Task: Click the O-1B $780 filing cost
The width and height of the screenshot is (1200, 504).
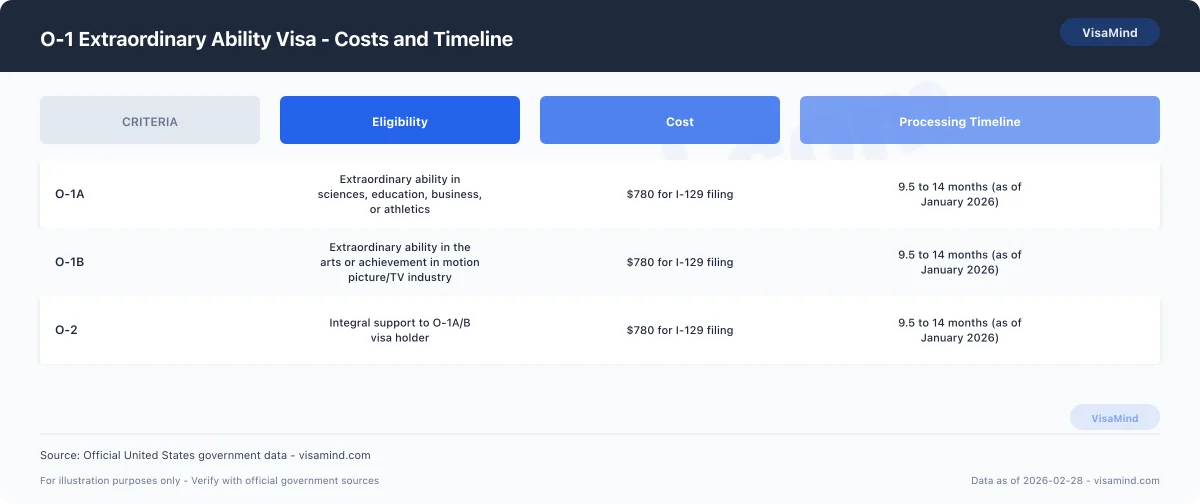Action: [680, 262]
